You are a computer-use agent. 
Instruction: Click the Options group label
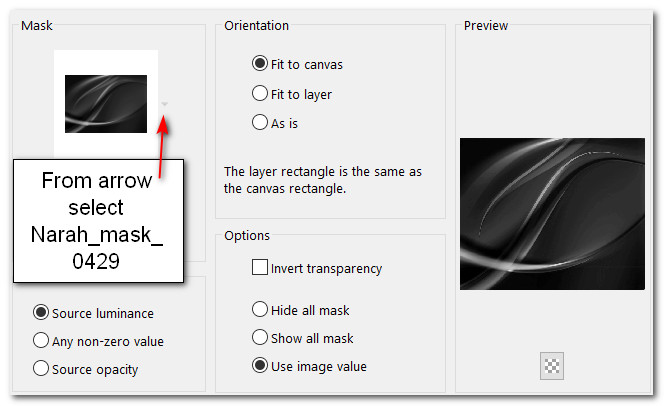(247, 236)
